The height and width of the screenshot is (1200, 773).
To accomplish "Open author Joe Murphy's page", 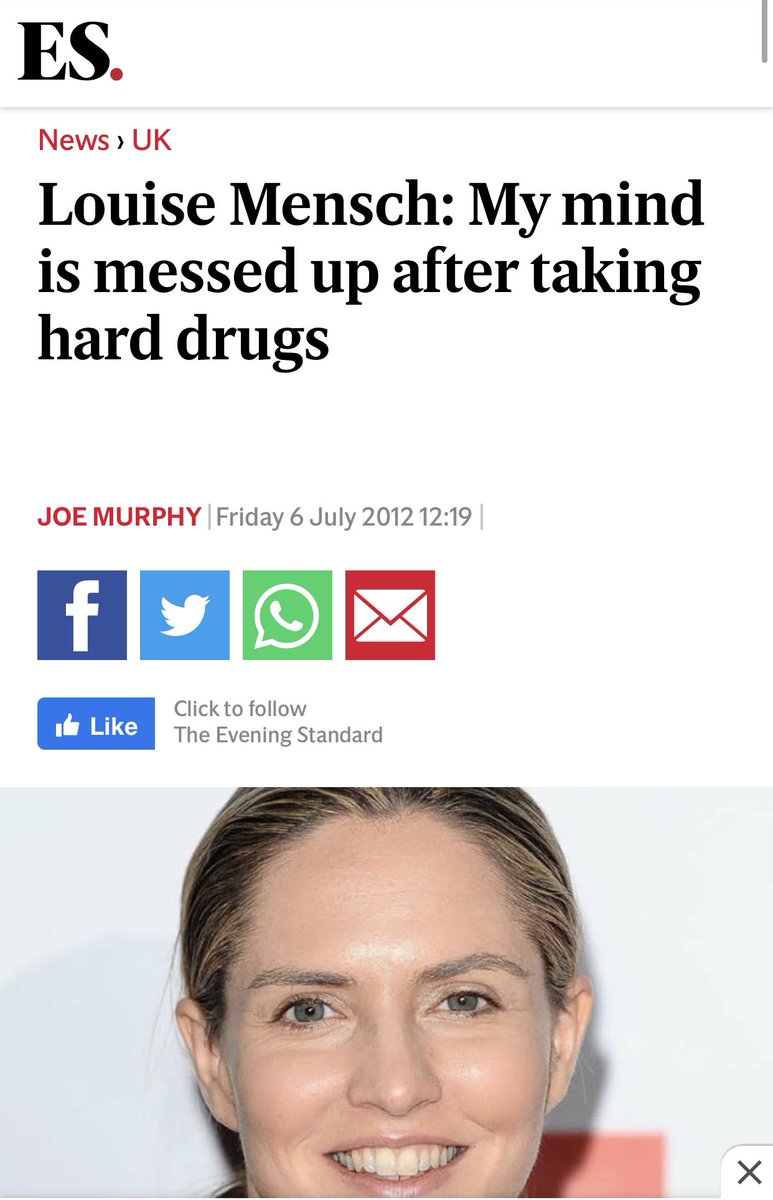I will coord(119,517).
